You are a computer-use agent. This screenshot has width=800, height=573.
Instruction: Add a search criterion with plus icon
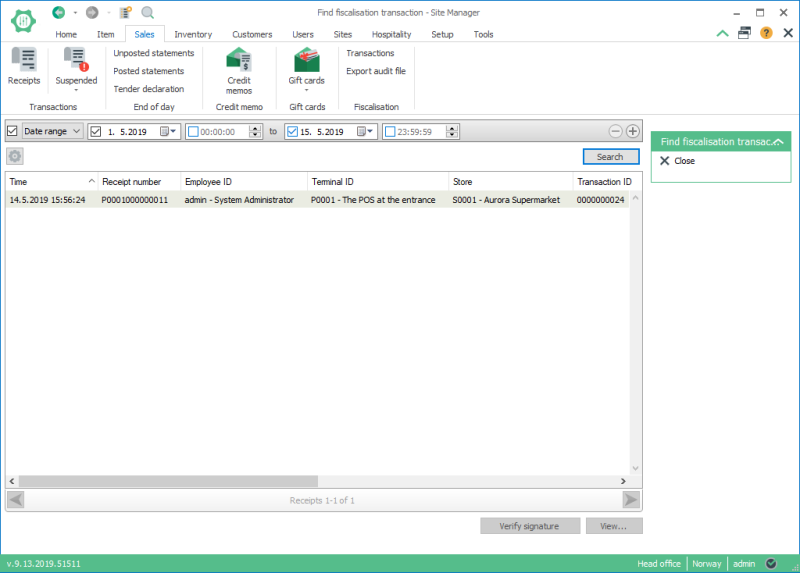tap(633, 131)
